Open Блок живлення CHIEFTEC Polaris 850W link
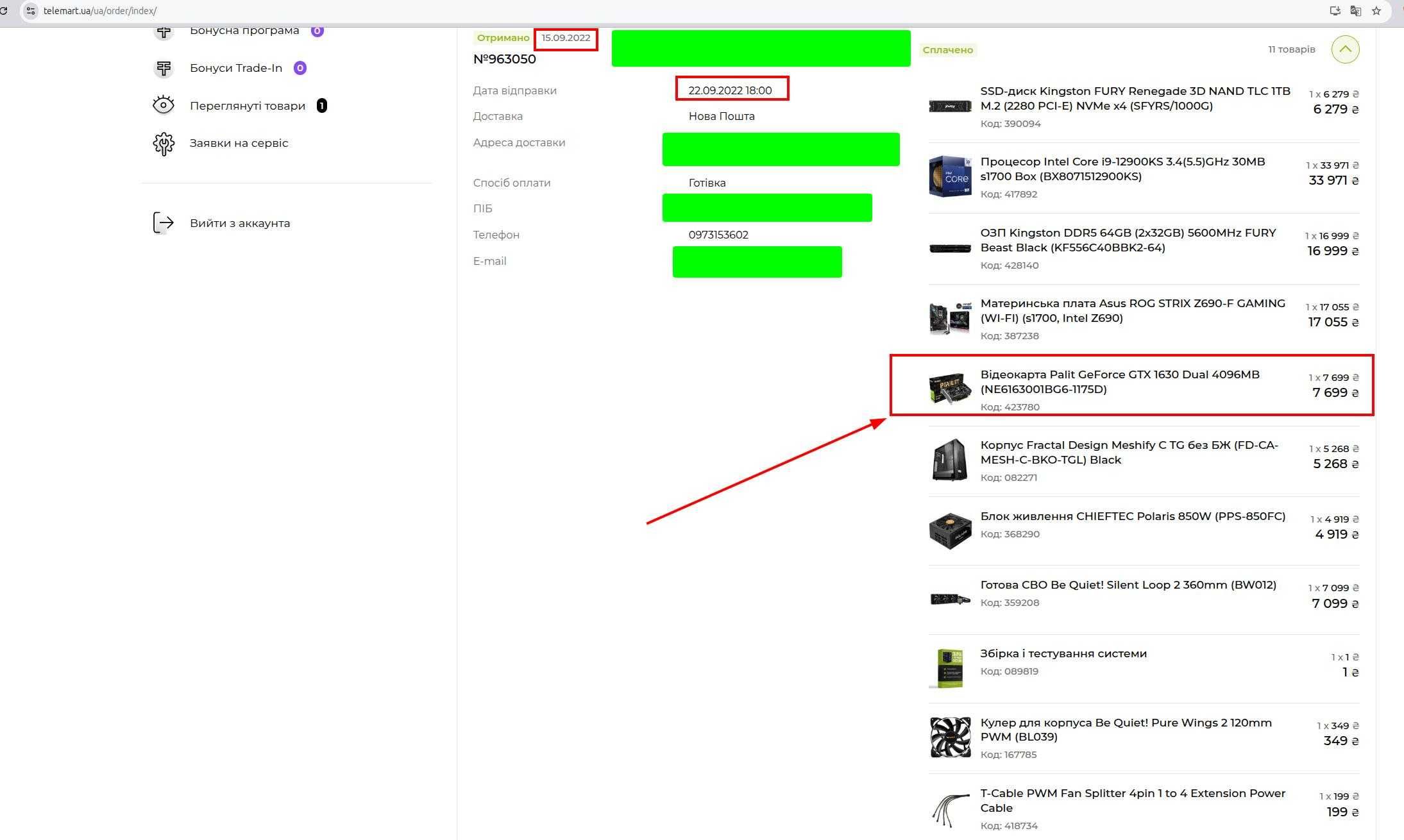Viewport: 1404px width, 840px height. click(x=1133, y=516)
